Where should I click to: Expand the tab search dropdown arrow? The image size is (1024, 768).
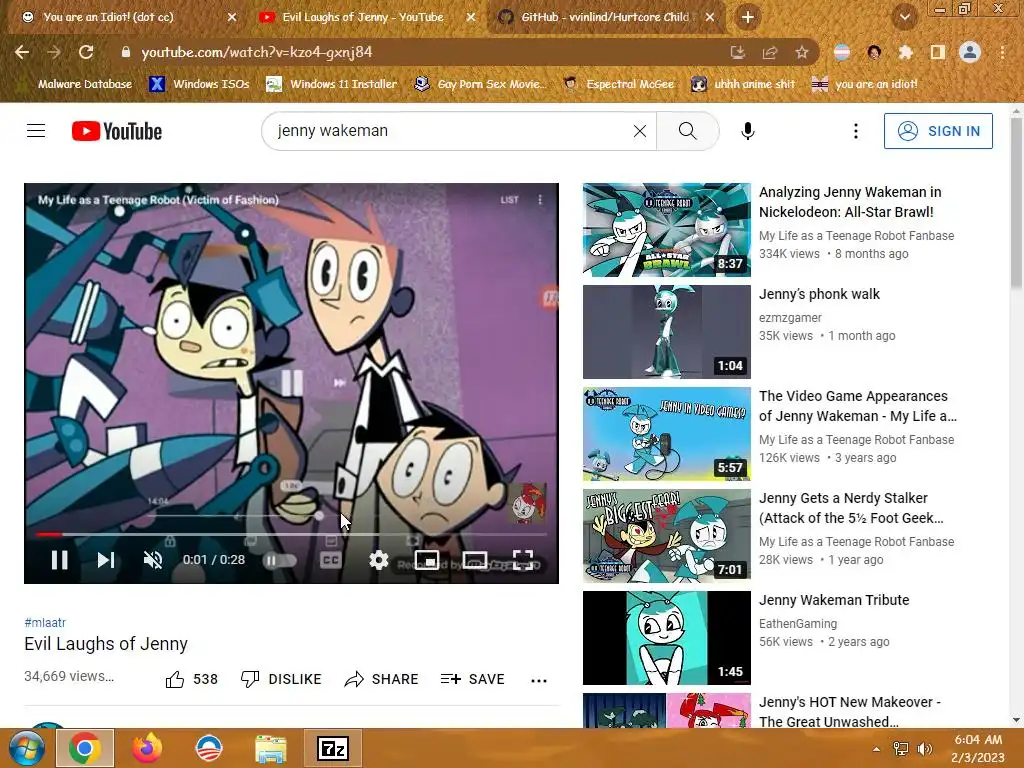pos(904,17)
